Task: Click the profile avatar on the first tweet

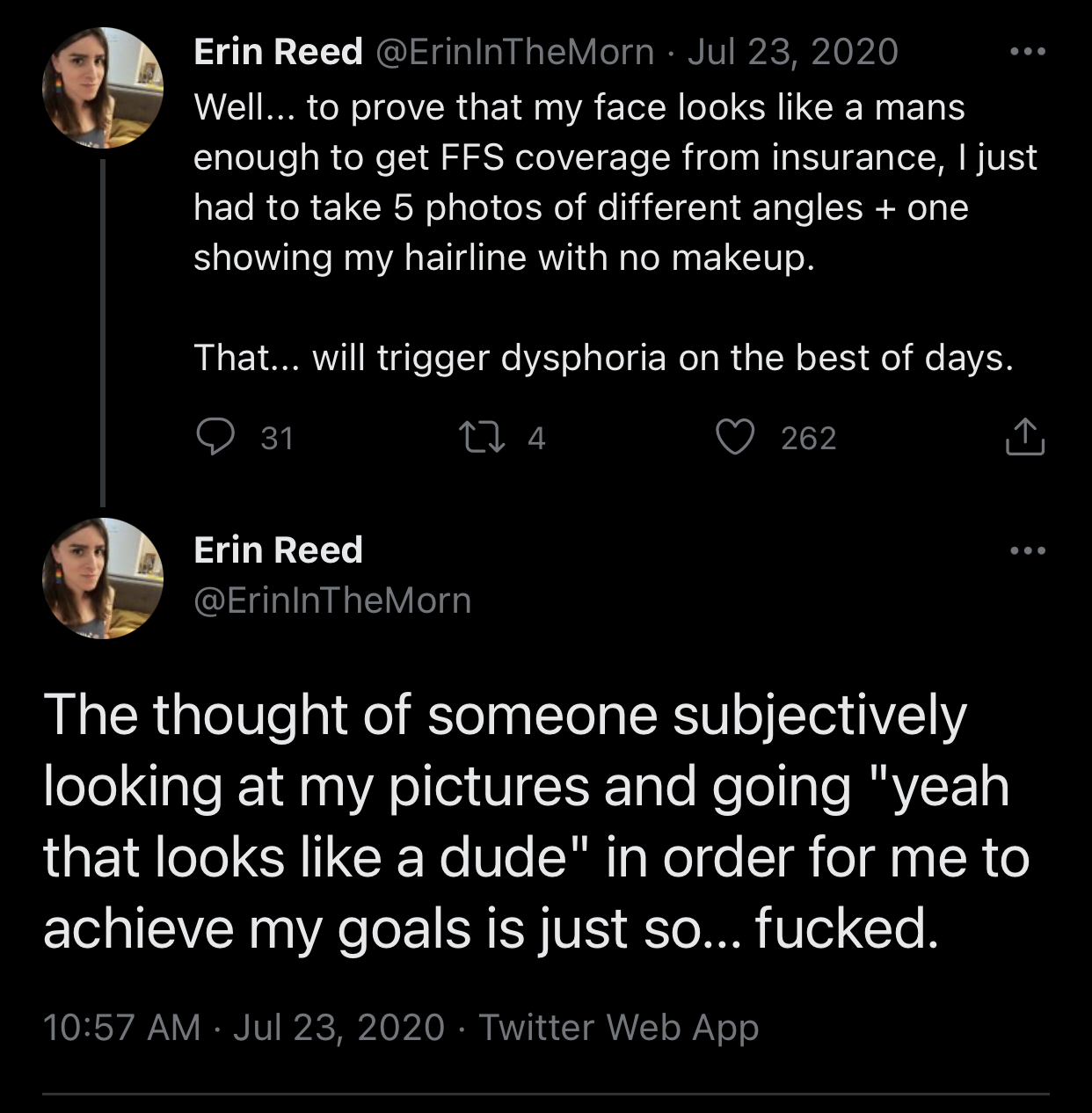Action: [x=103, y=88]
